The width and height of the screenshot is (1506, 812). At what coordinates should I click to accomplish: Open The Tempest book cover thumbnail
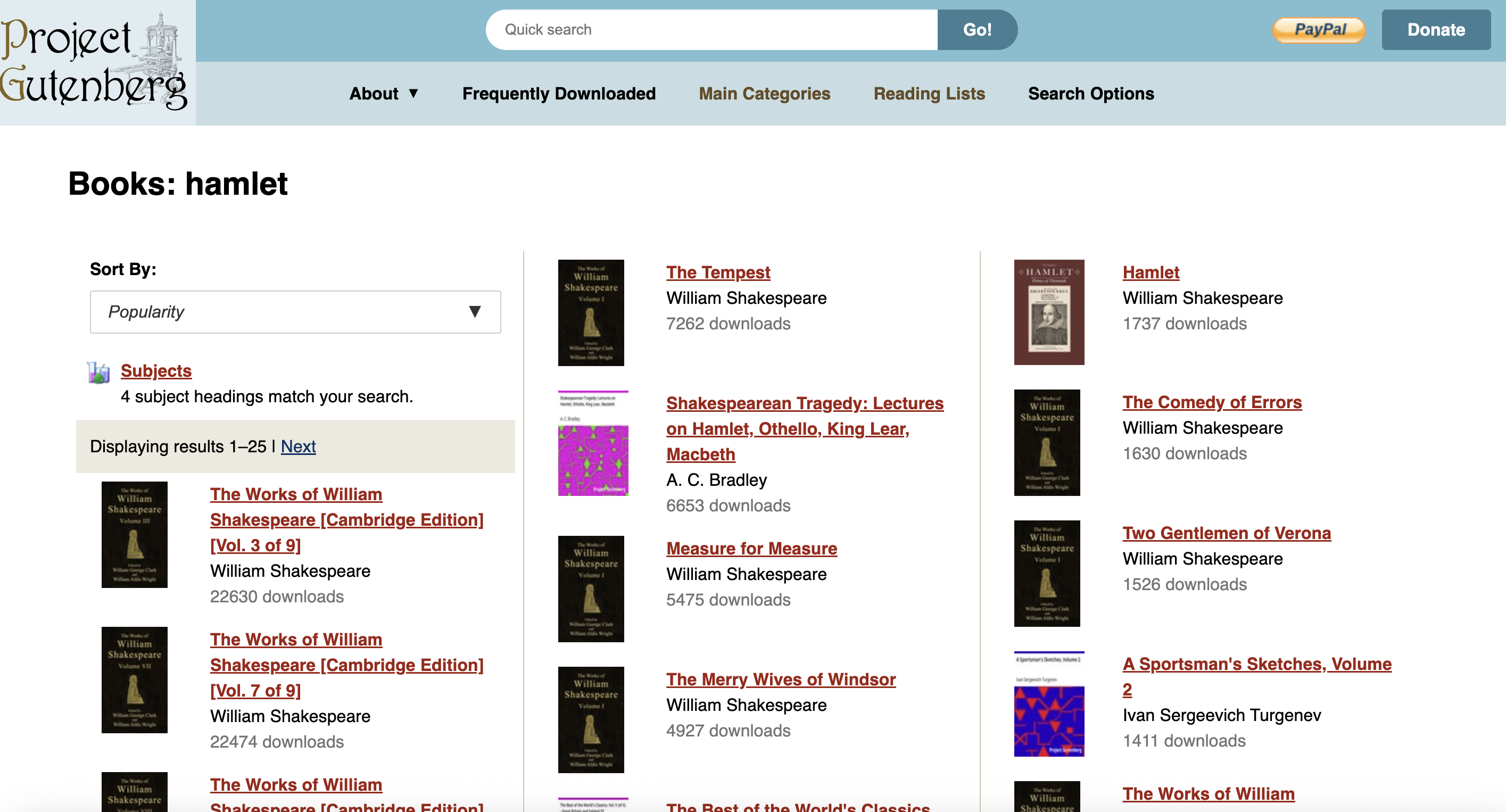pyautogui.click(x=591, y=313)
